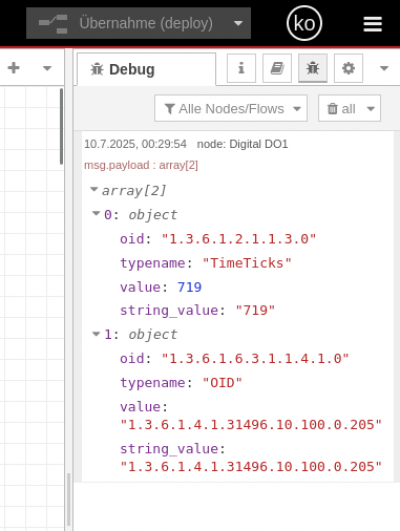Click msg.payload : array[2] label
Viewport: 400px width, 531px height.
(141, 165)
